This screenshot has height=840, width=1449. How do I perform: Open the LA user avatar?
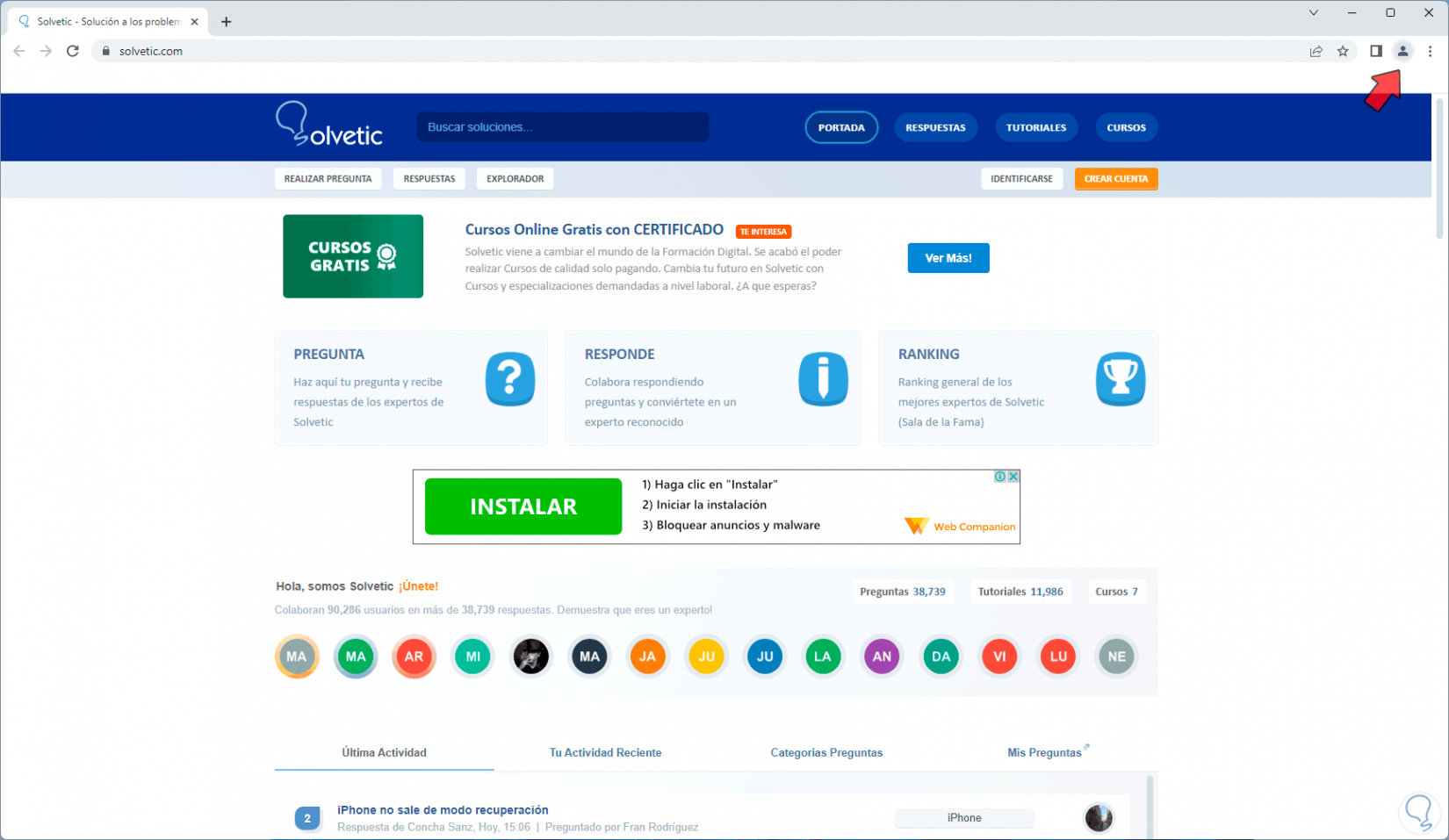click(x=823, y=657)
